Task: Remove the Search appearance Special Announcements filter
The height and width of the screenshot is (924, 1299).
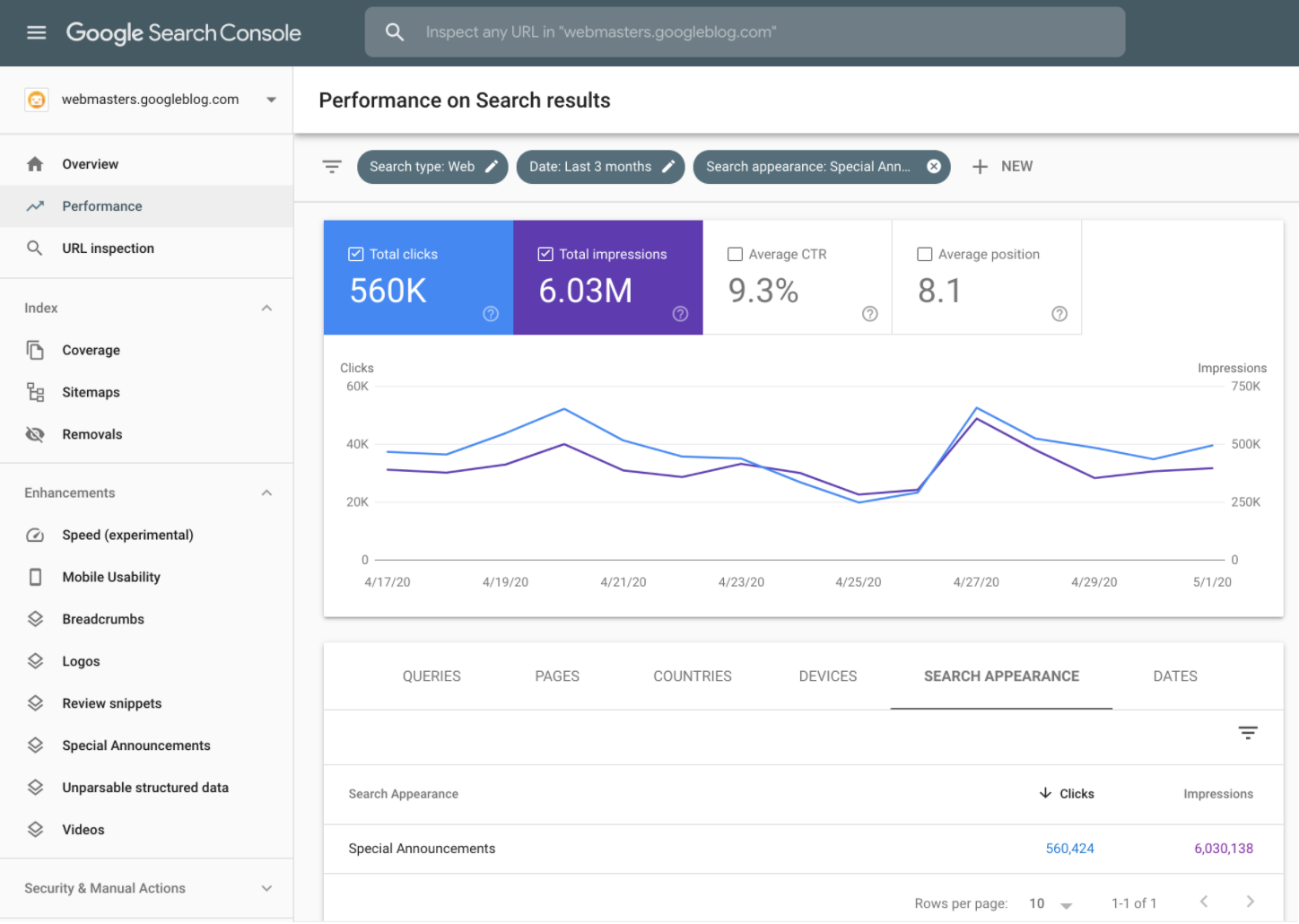Action: pyautogui.click(x=933, y=166)
